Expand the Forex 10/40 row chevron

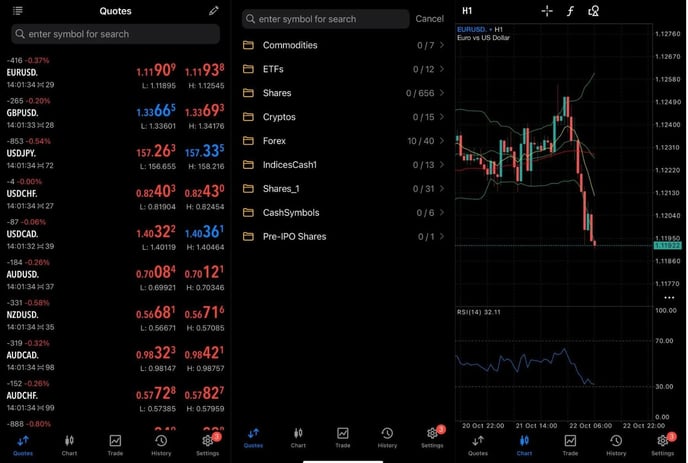(441, 141)
